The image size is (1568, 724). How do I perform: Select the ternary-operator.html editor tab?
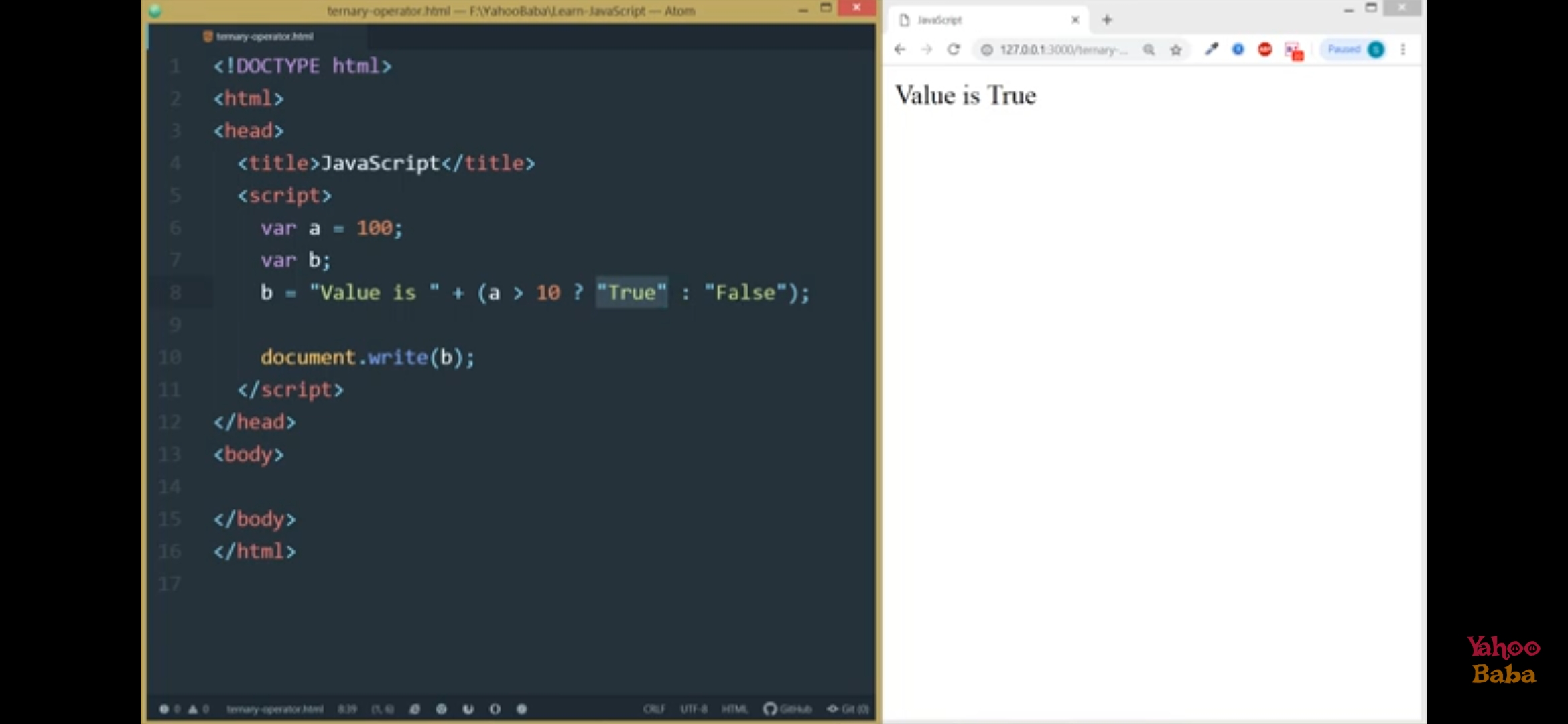click(x=259, y=36)
